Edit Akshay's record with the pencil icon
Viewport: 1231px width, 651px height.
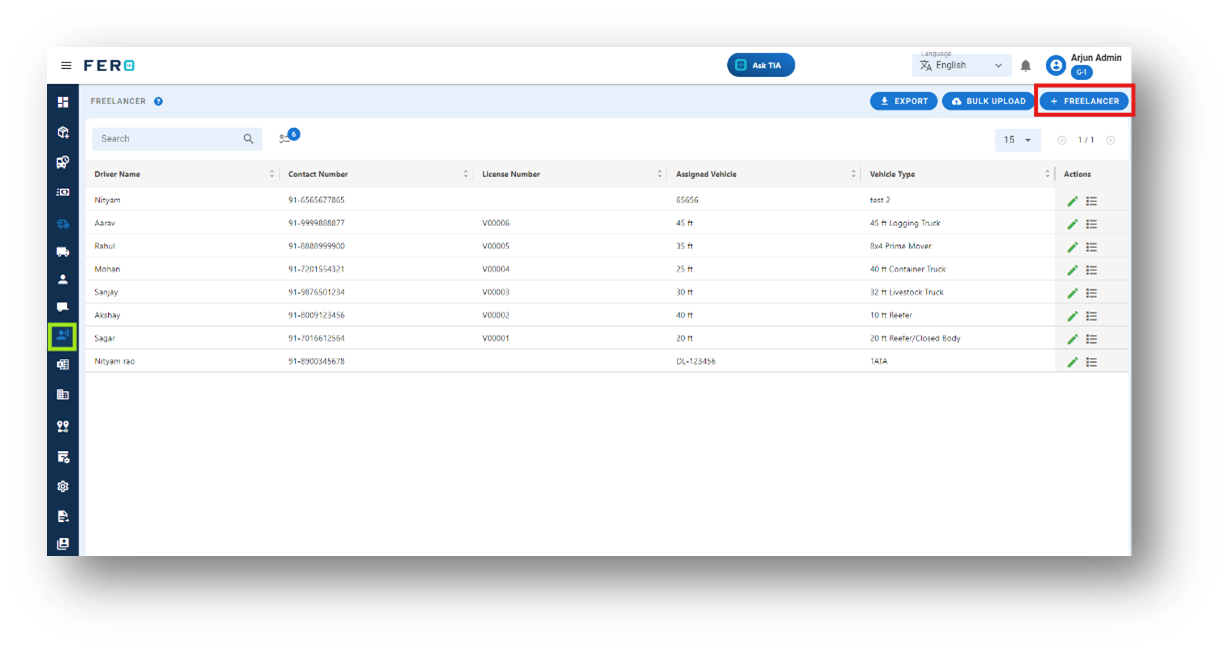click(x=1072, y=316)
